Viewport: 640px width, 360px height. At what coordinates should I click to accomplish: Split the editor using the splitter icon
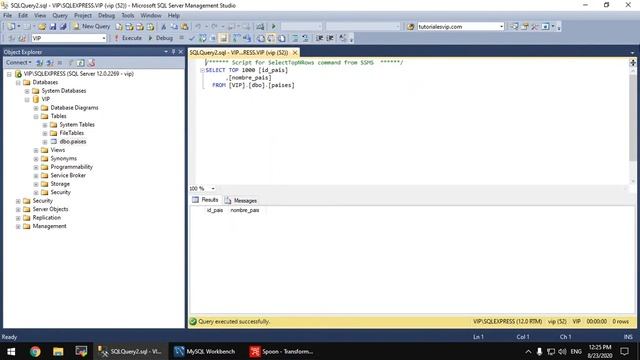click(633, 62)
